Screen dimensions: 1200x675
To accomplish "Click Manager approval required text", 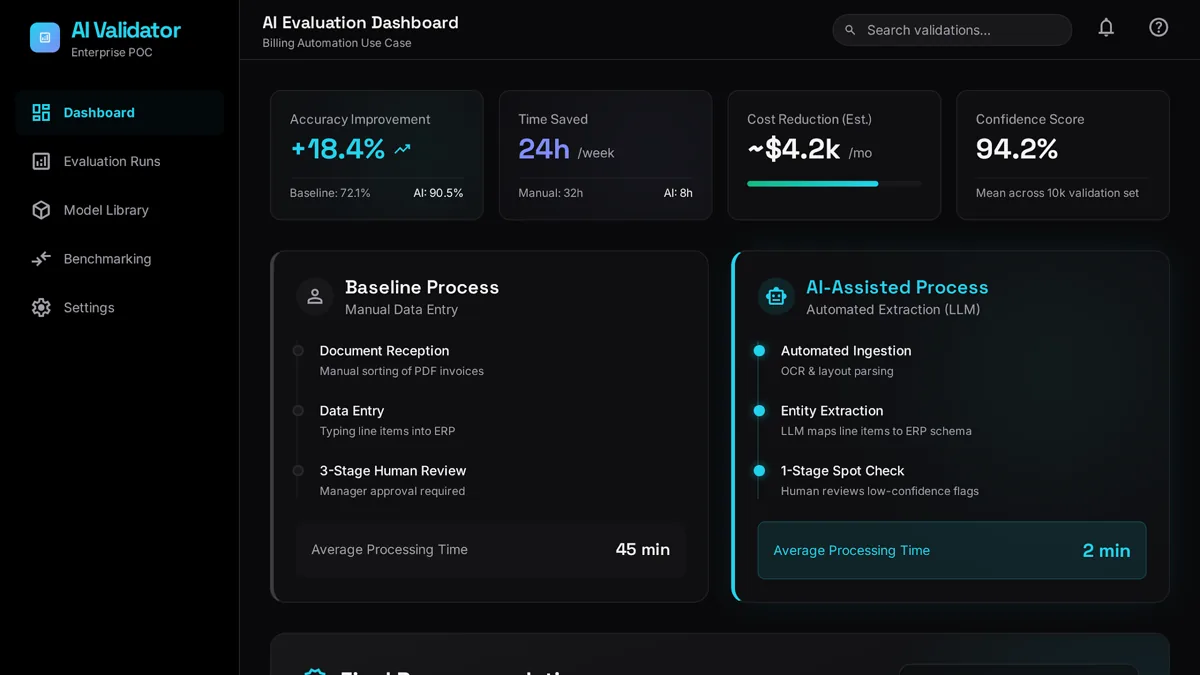I will coord(392,491).
